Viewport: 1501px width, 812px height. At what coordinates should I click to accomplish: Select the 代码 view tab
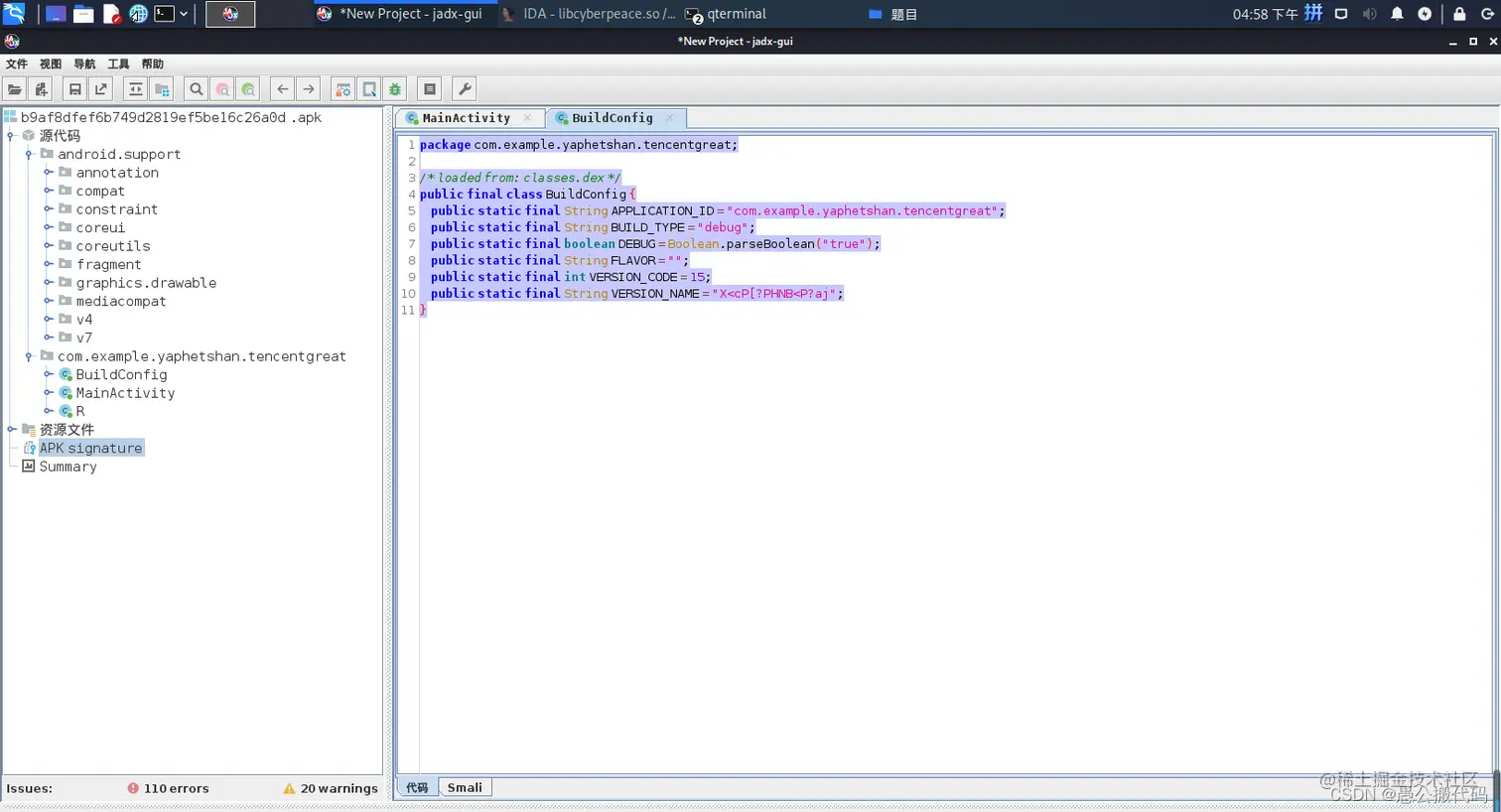pyautogui.click(x=417, y=787)
